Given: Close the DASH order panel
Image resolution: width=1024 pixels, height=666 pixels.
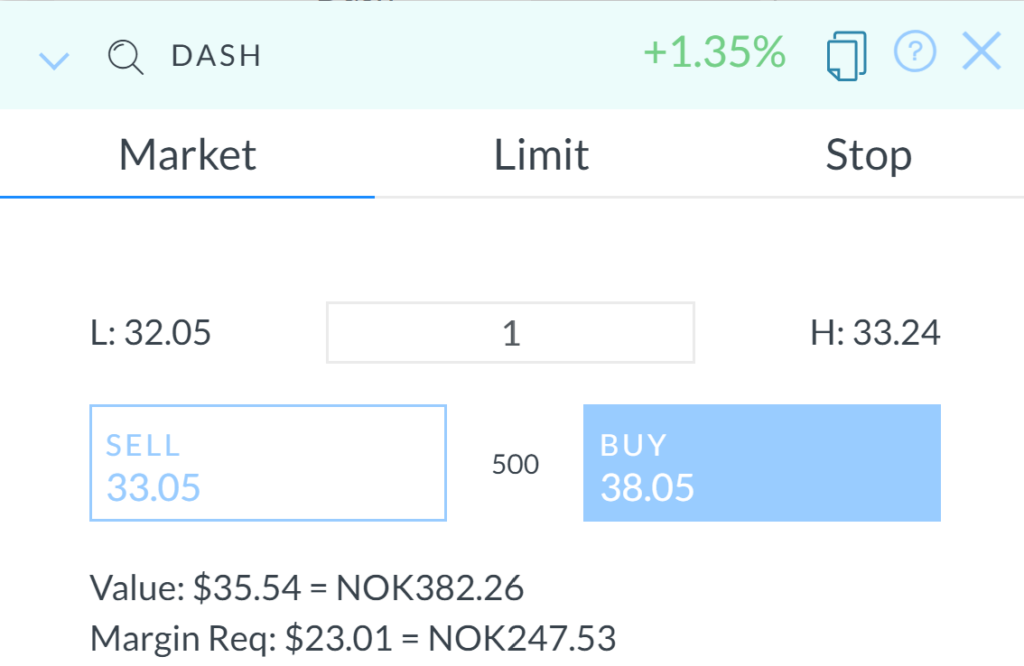Looking at the screenshot, I should pyautogui.click(x=981, y=53).
